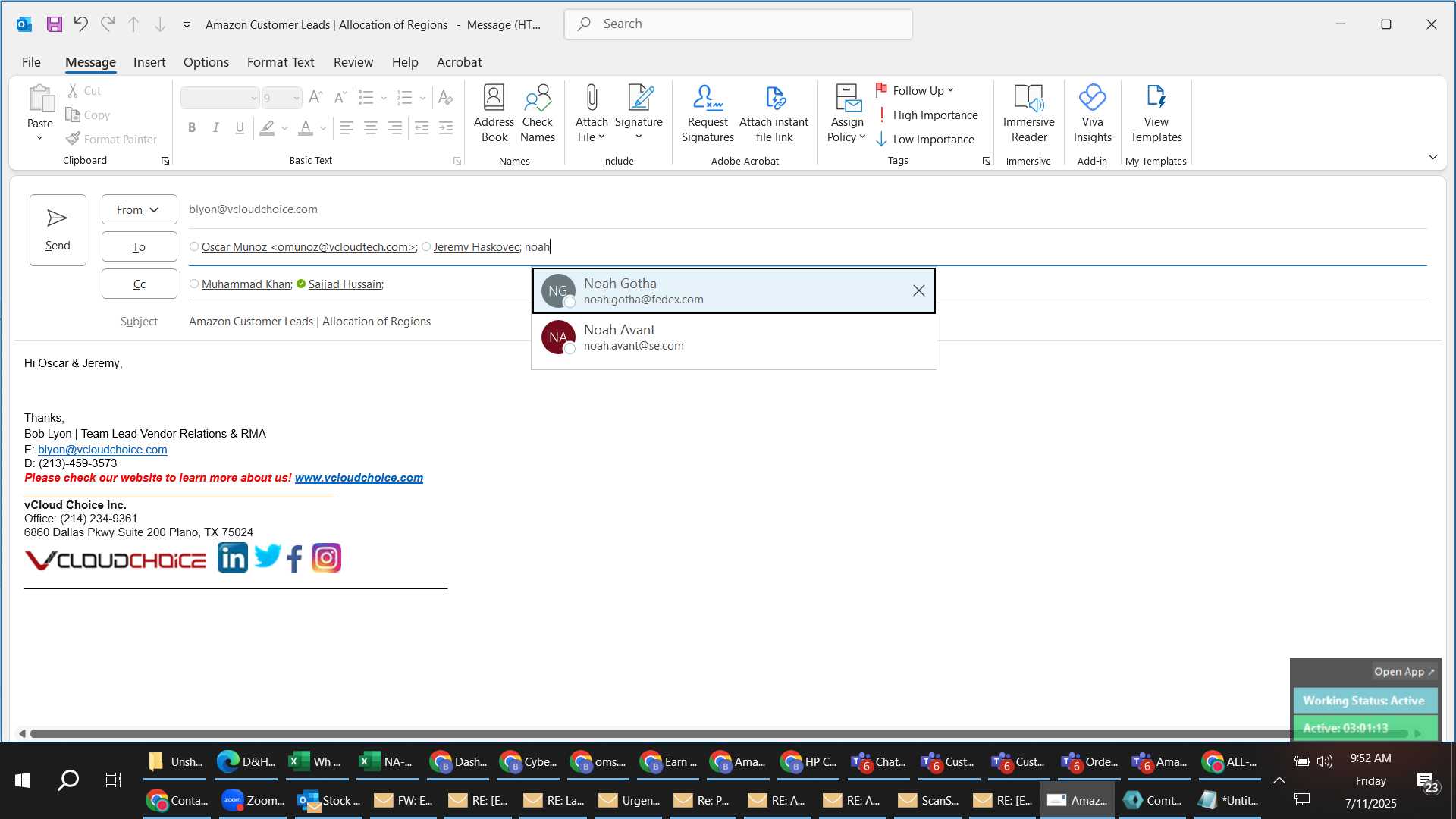Decrease font size with shrink font icon
The width and height of the screenshot is (1456, 819).
coord(340,97)
